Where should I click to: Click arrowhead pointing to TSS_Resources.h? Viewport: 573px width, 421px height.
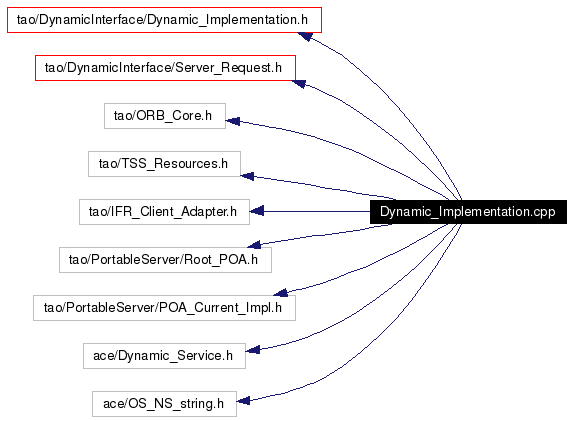[247, 176]
